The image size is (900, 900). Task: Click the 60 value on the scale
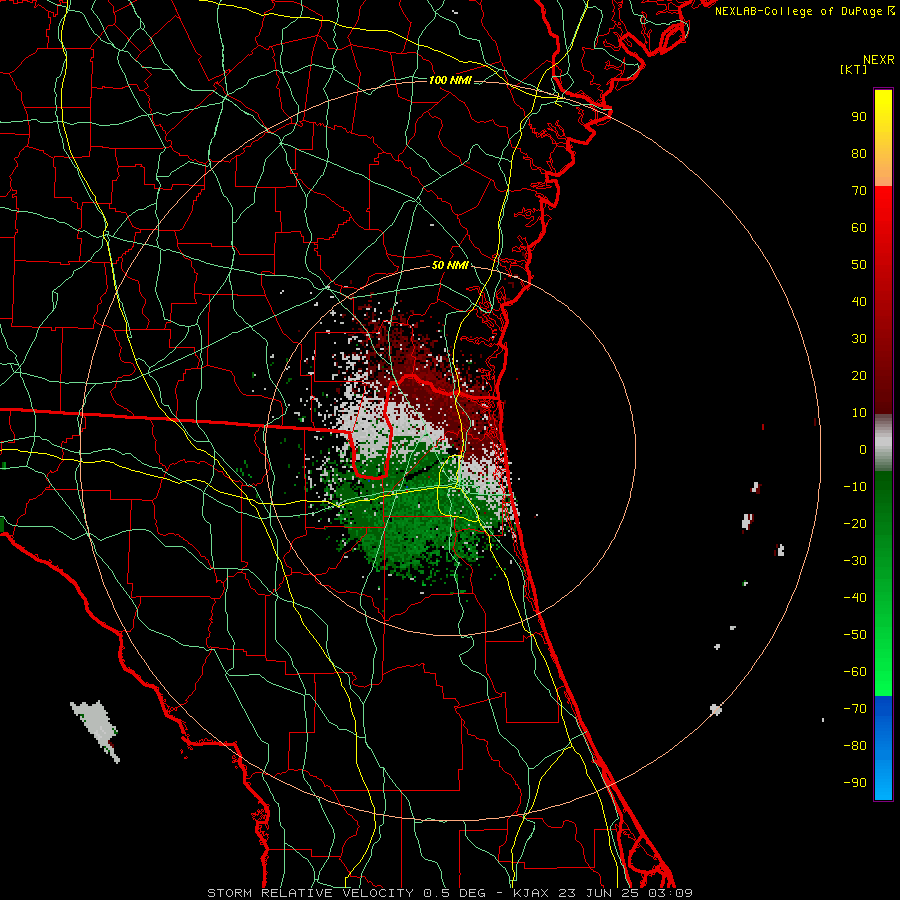click(859, 228)
